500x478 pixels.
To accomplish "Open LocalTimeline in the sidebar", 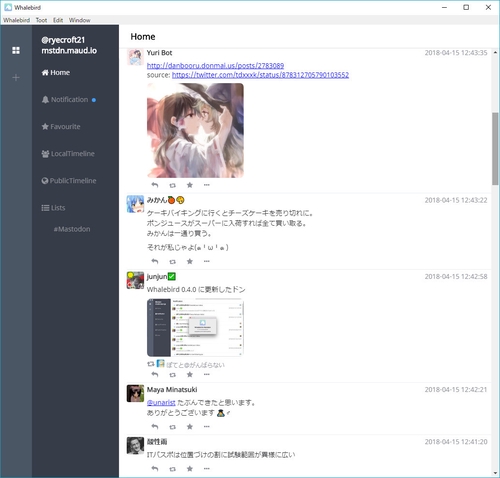I will pyautogui.click(x=68, y=153).
